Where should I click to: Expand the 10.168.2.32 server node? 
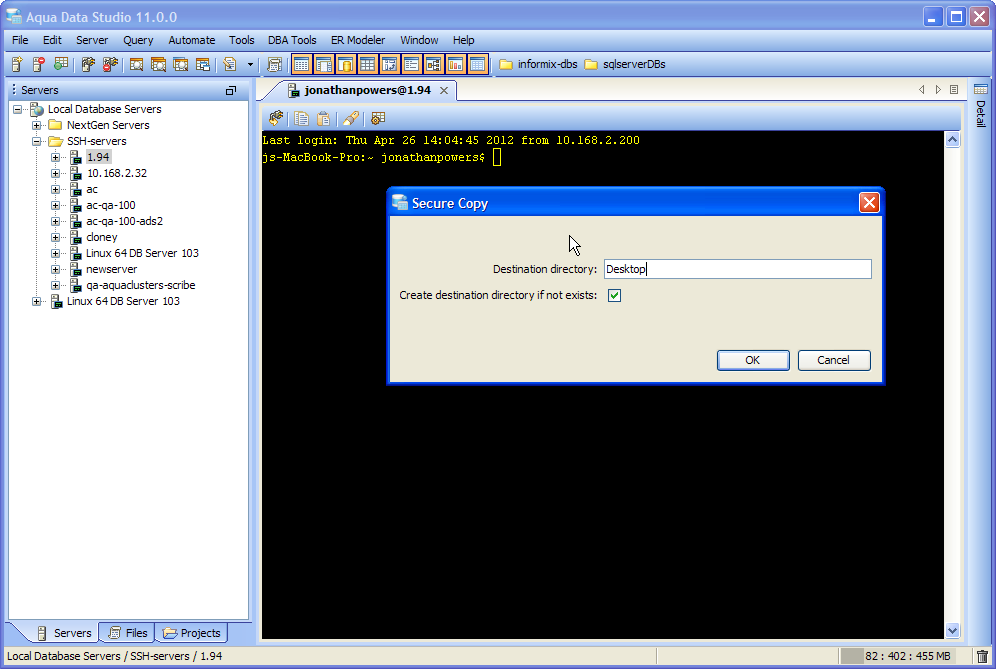[x=56, y=173]
